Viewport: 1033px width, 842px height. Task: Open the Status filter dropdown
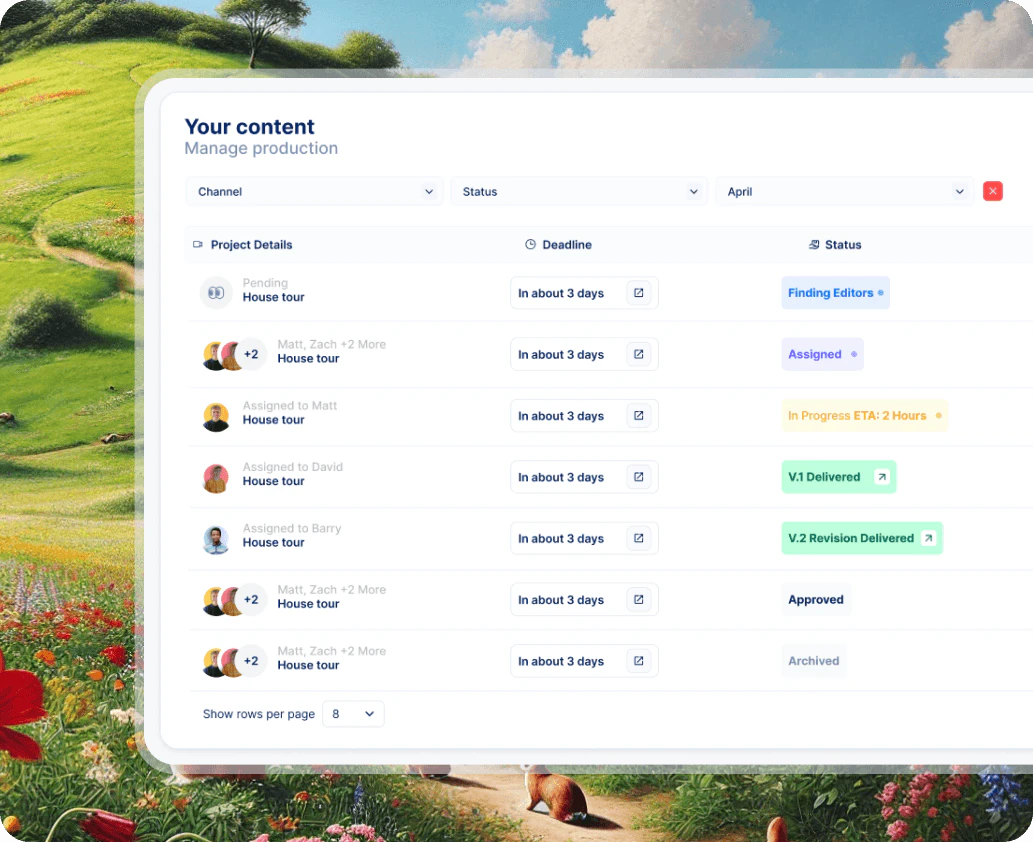click(x=579, y=192)
